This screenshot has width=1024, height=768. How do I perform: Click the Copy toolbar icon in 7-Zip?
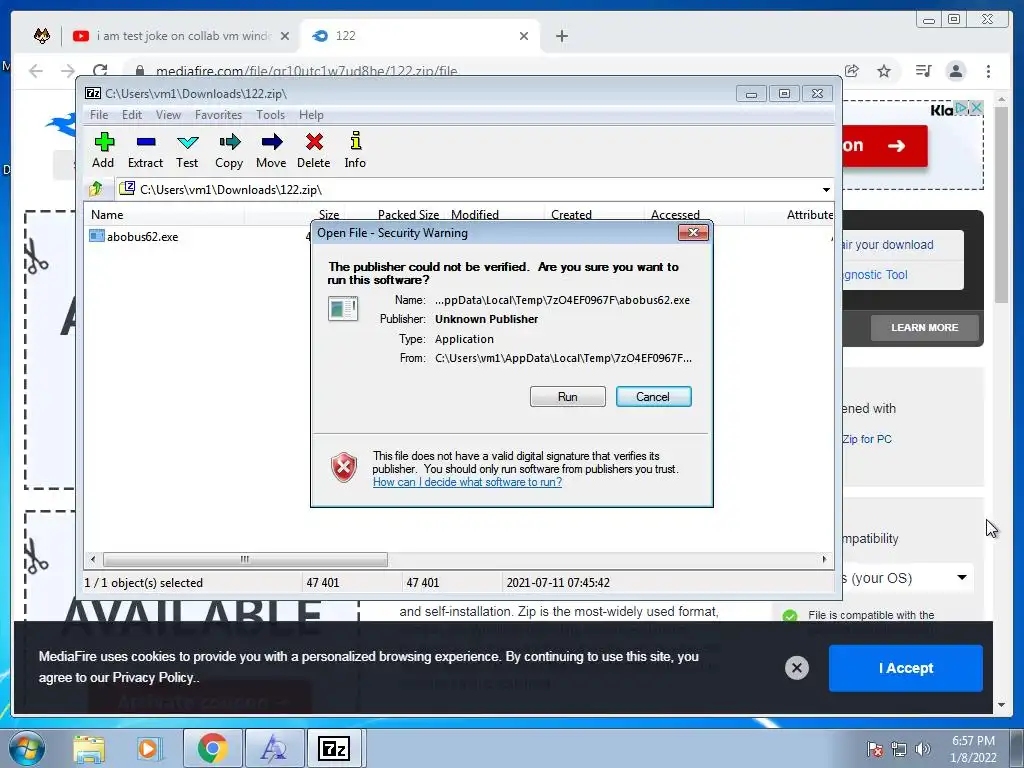[229, 150]
